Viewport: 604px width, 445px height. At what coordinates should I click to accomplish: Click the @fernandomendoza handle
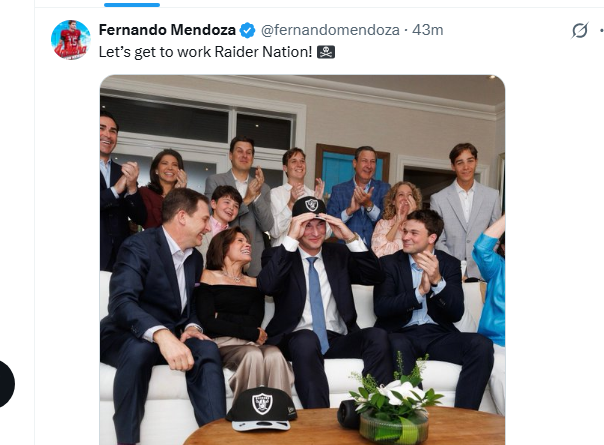[332, 31]
